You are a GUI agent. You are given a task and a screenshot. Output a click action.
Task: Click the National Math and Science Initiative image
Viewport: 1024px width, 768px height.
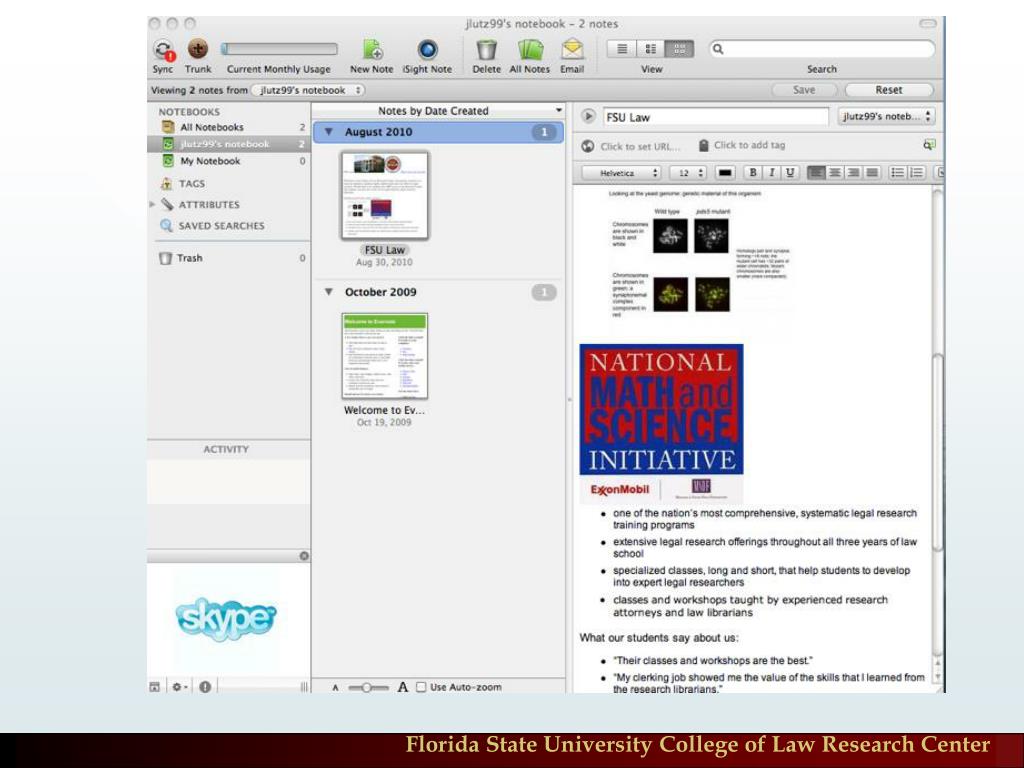[x=661, y=423]
